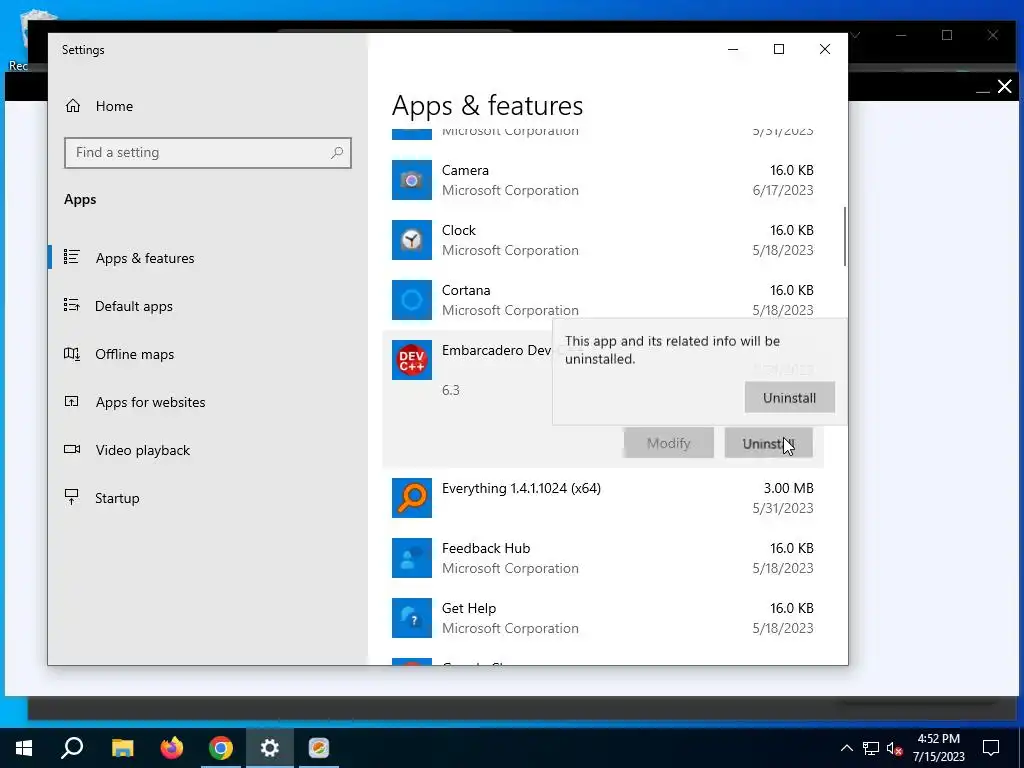1024x768 pixels.
Task: Open Startup settings
Action: pyautogui.click(x=117, y=498)
